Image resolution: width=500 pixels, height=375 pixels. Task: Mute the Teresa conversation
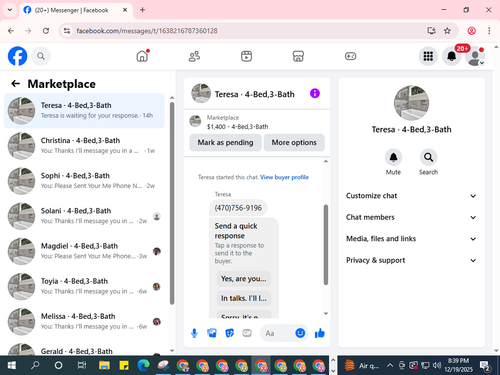(x=393, y=157)
